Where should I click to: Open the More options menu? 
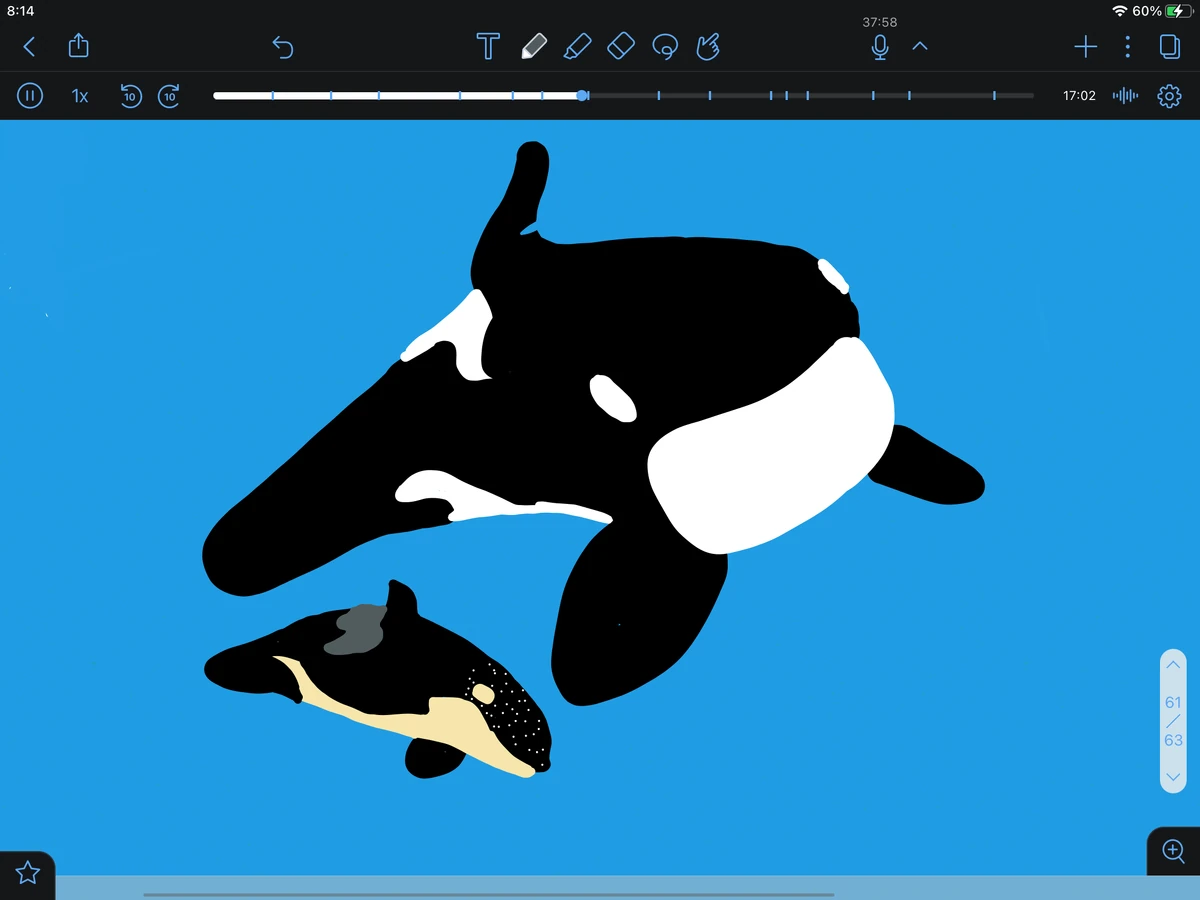pos(1127,46)
